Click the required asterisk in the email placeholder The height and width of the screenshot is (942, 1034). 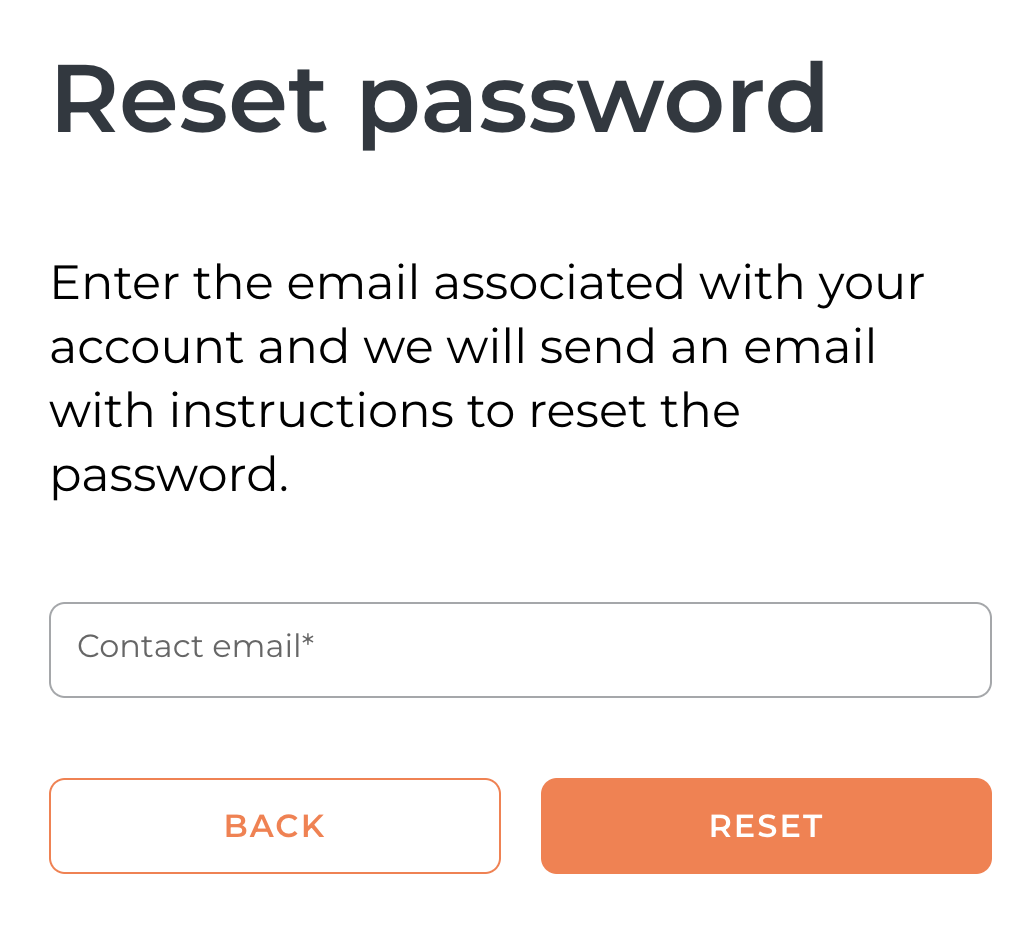click(x=308, y=641)
